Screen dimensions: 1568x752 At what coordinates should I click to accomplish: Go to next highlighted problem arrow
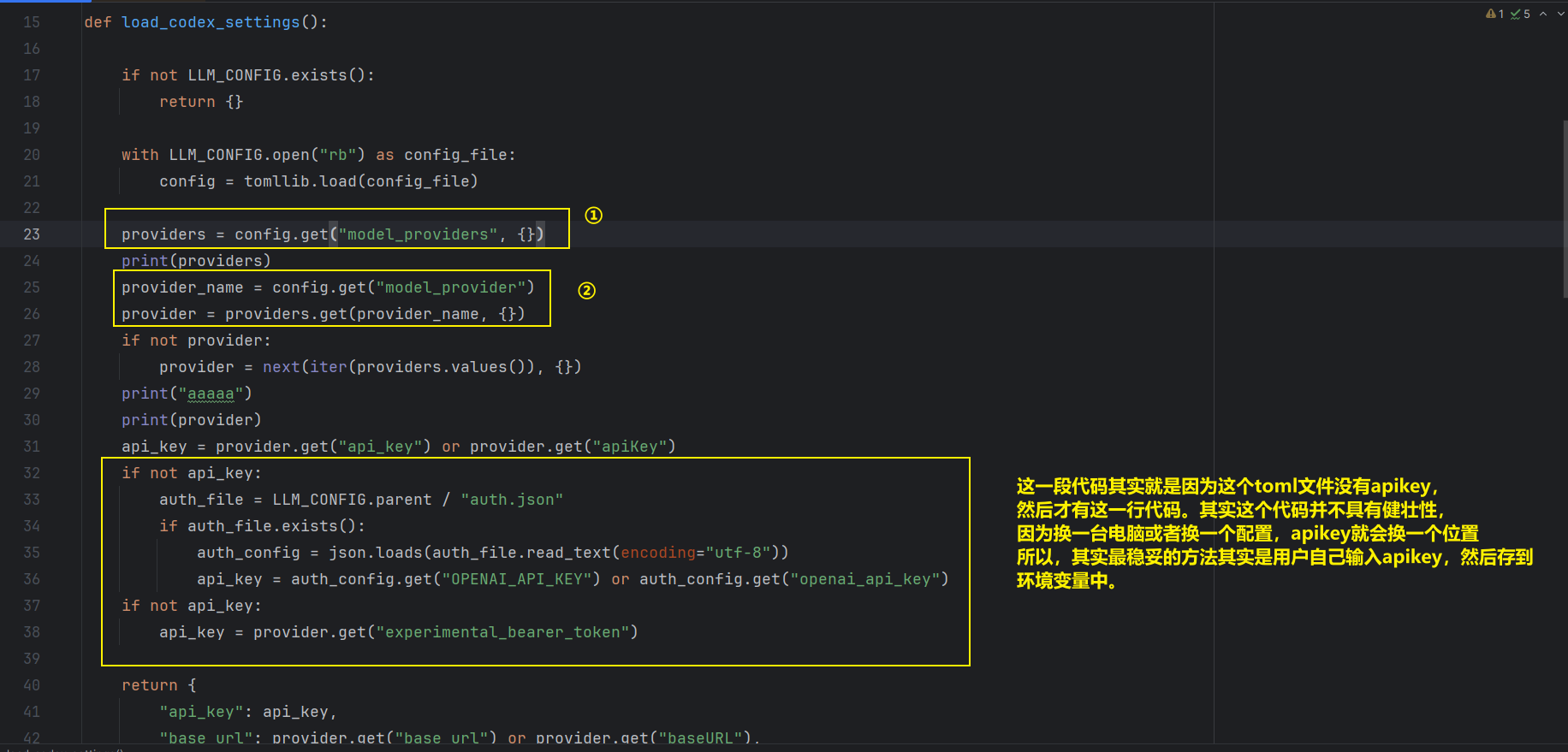click(x=1560, y=14)
